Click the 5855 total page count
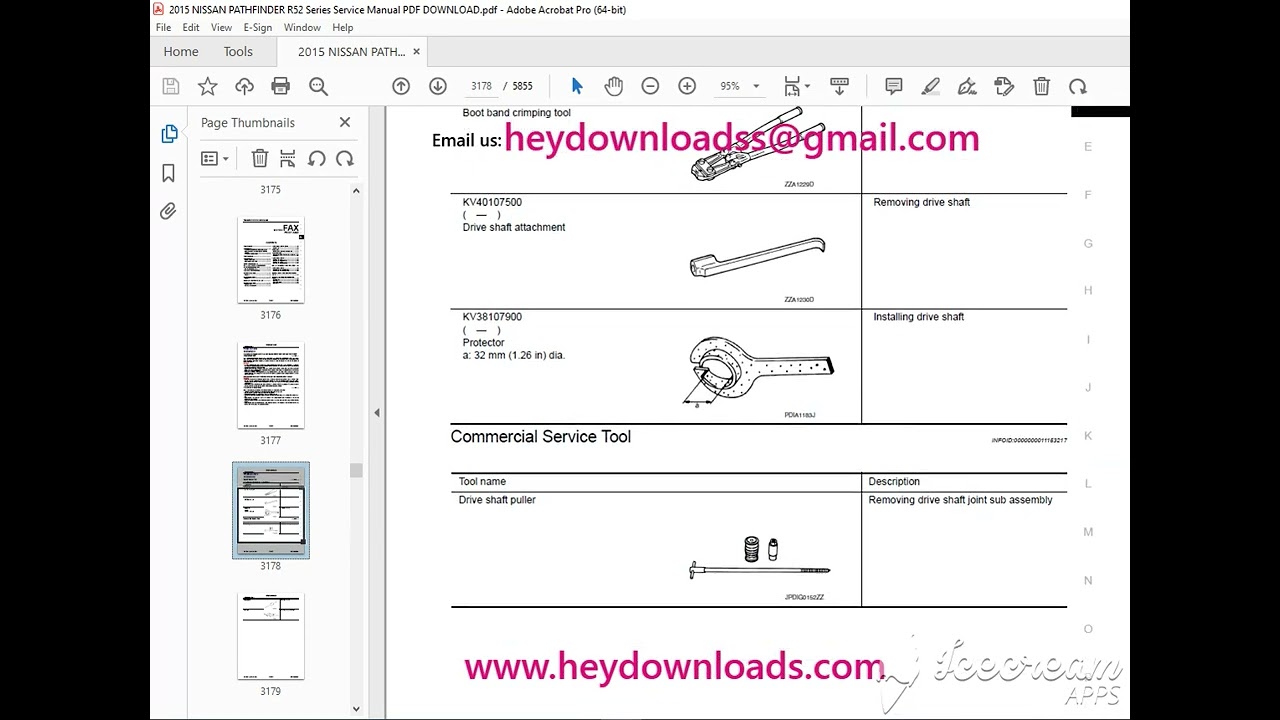 (x=522, y=86)
